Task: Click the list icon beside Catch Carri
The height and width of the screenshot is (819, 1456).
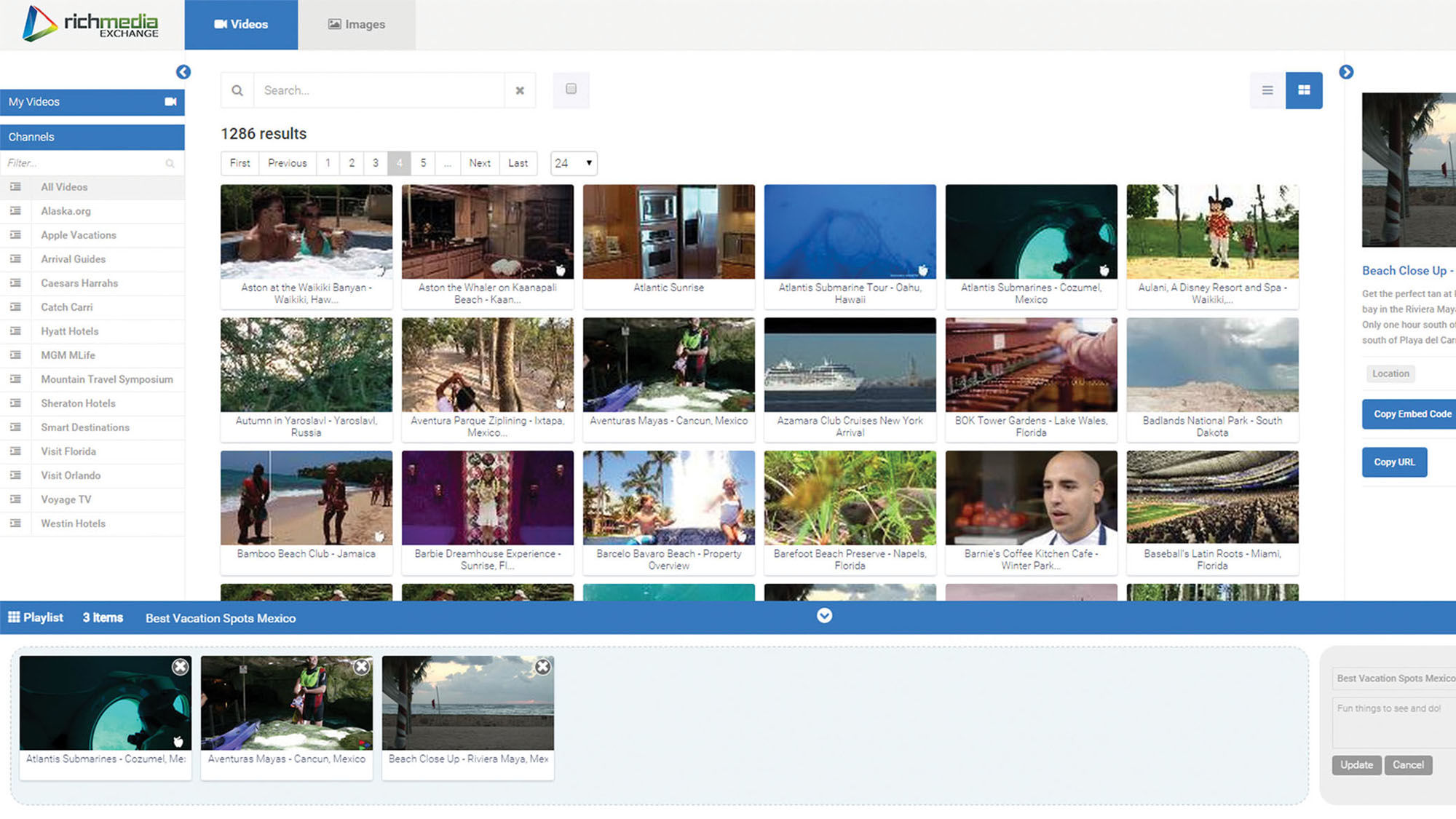Action: click(x=15, y=307)
